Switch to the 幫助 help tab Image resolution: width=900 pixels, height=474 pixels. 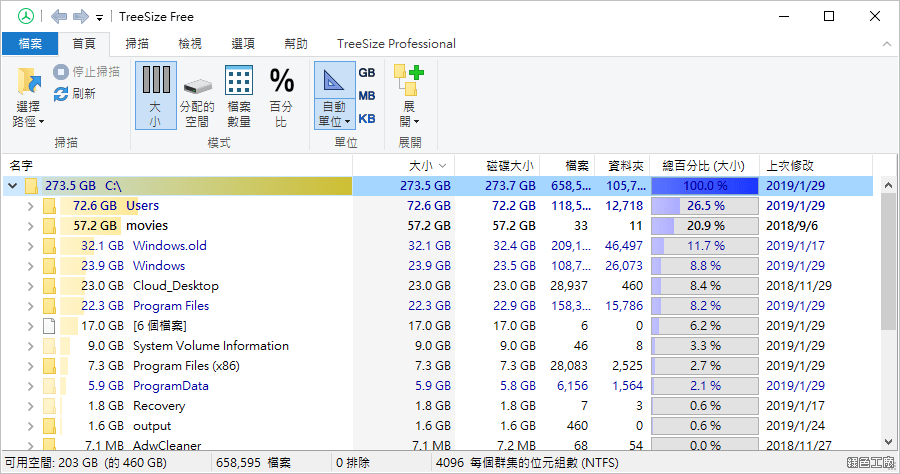(x=296, y=44)
